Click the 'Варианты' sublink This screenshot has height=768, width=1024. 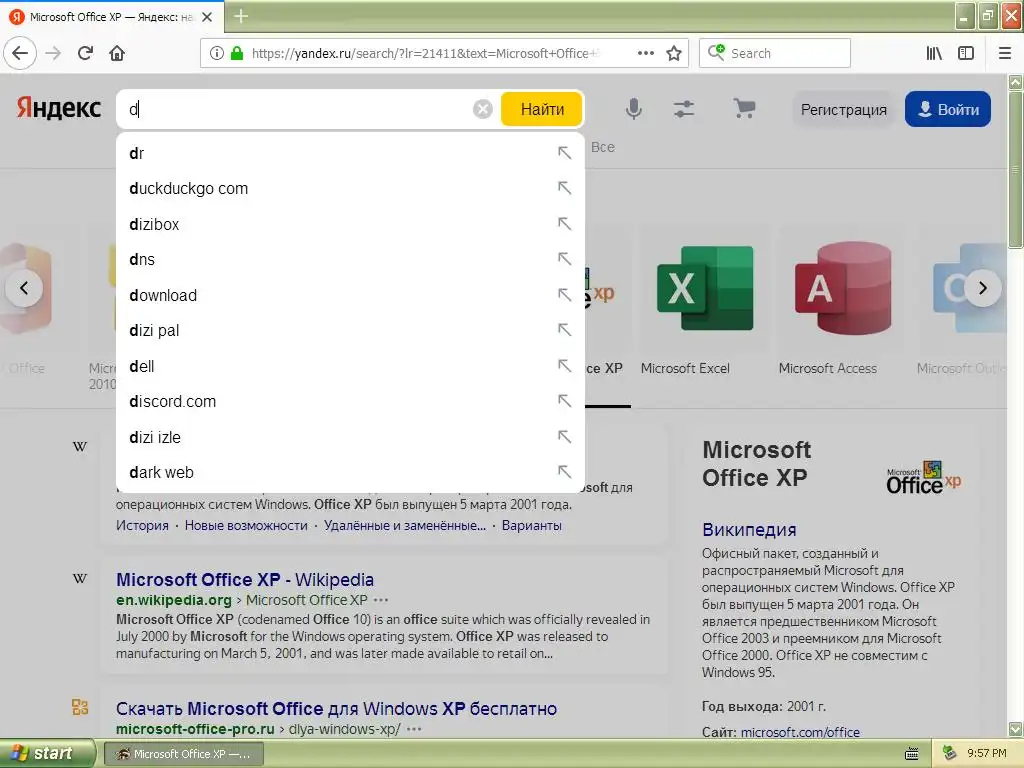532,525
